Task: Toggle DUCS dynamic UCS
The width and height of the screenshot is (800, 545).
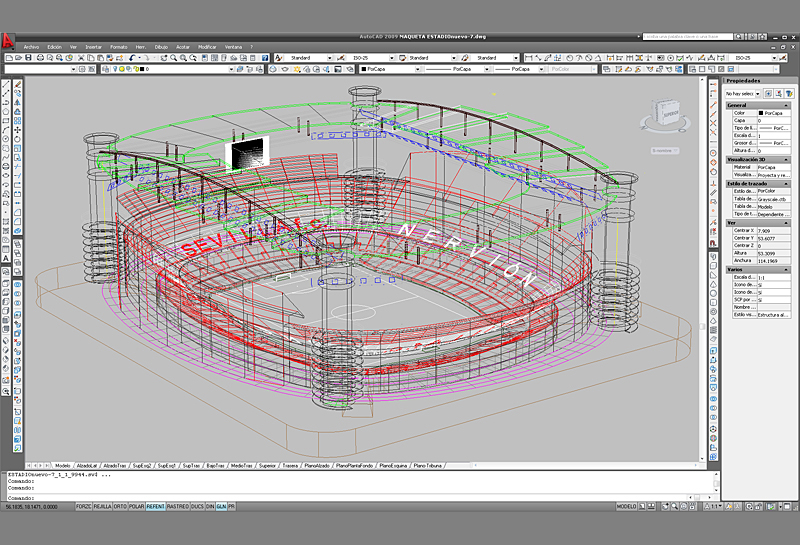Action: click(x=197, y=507)
